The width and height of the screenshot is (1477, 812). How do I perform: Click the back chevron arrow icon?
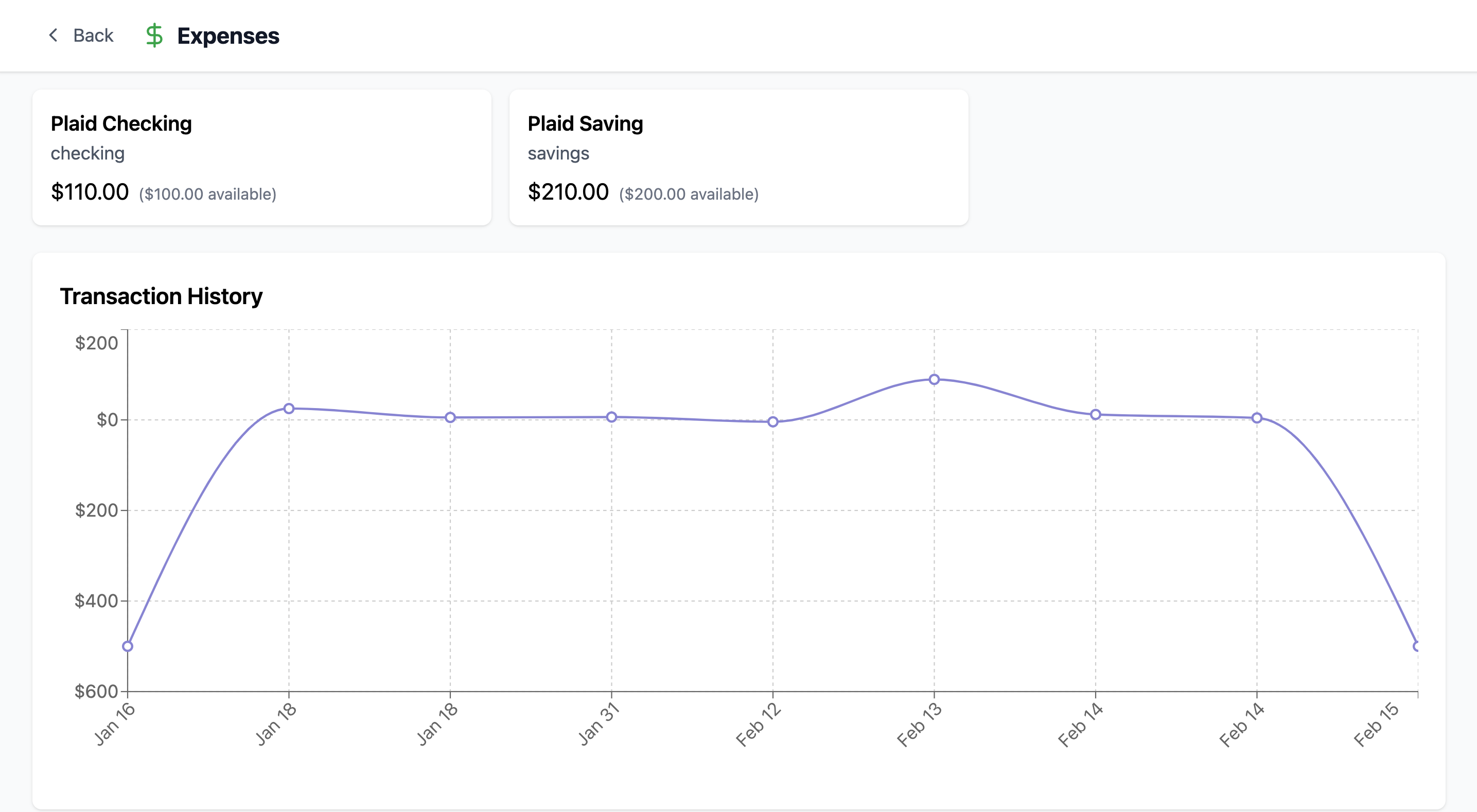click(54, 36)
